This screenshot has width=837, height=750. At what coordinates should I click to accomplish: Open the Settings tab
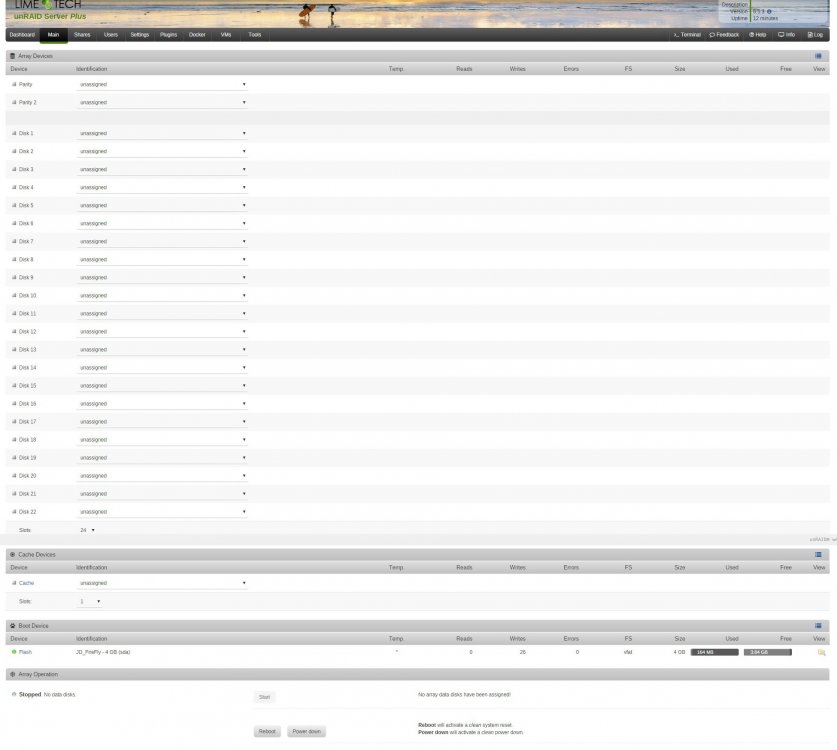[139, 35]
